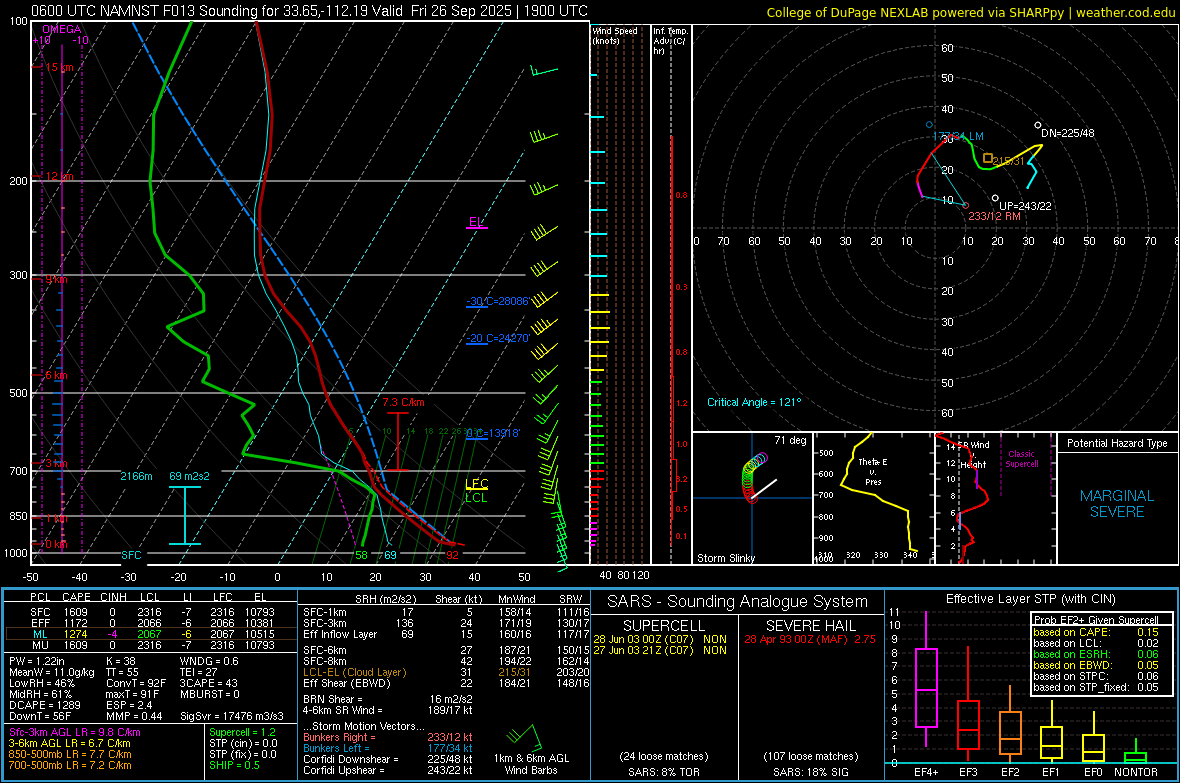Image resolution: width=1180 pixels, height=783 pixels.
Task: Click the OMEGA label on the skew-T
Action: (62, 29)
